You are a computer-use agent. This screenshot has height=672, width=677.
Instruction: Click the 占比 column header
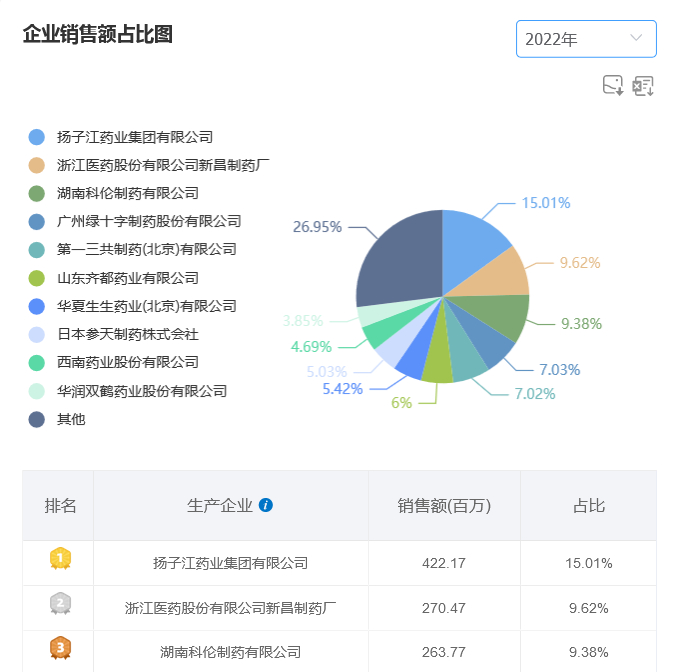pos(589,505)
